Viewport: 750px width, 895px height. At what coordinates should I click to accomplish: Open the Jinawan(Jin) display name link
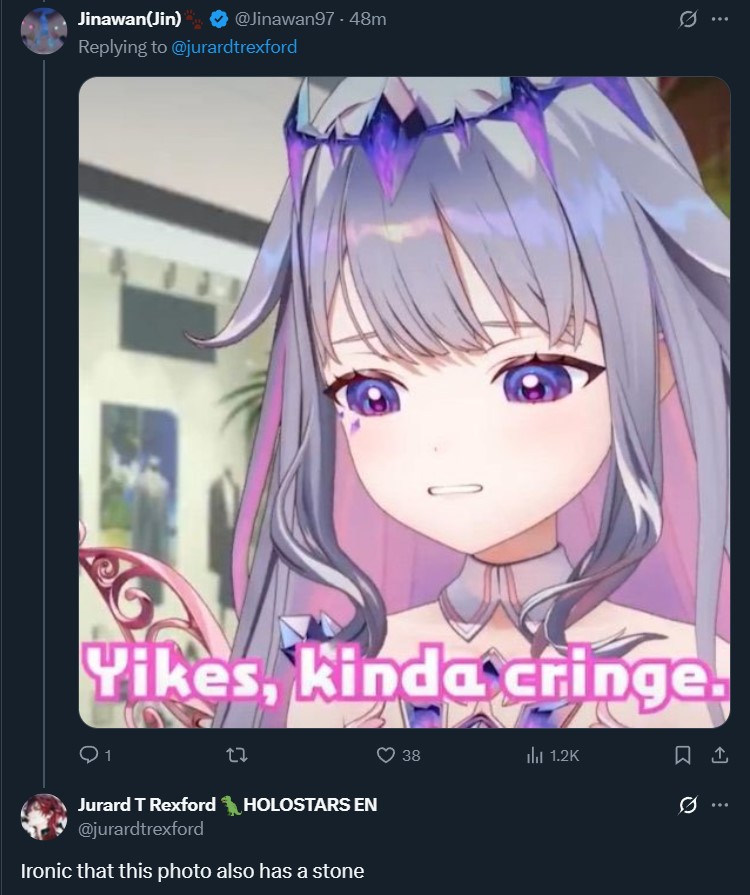click(130, 19)
